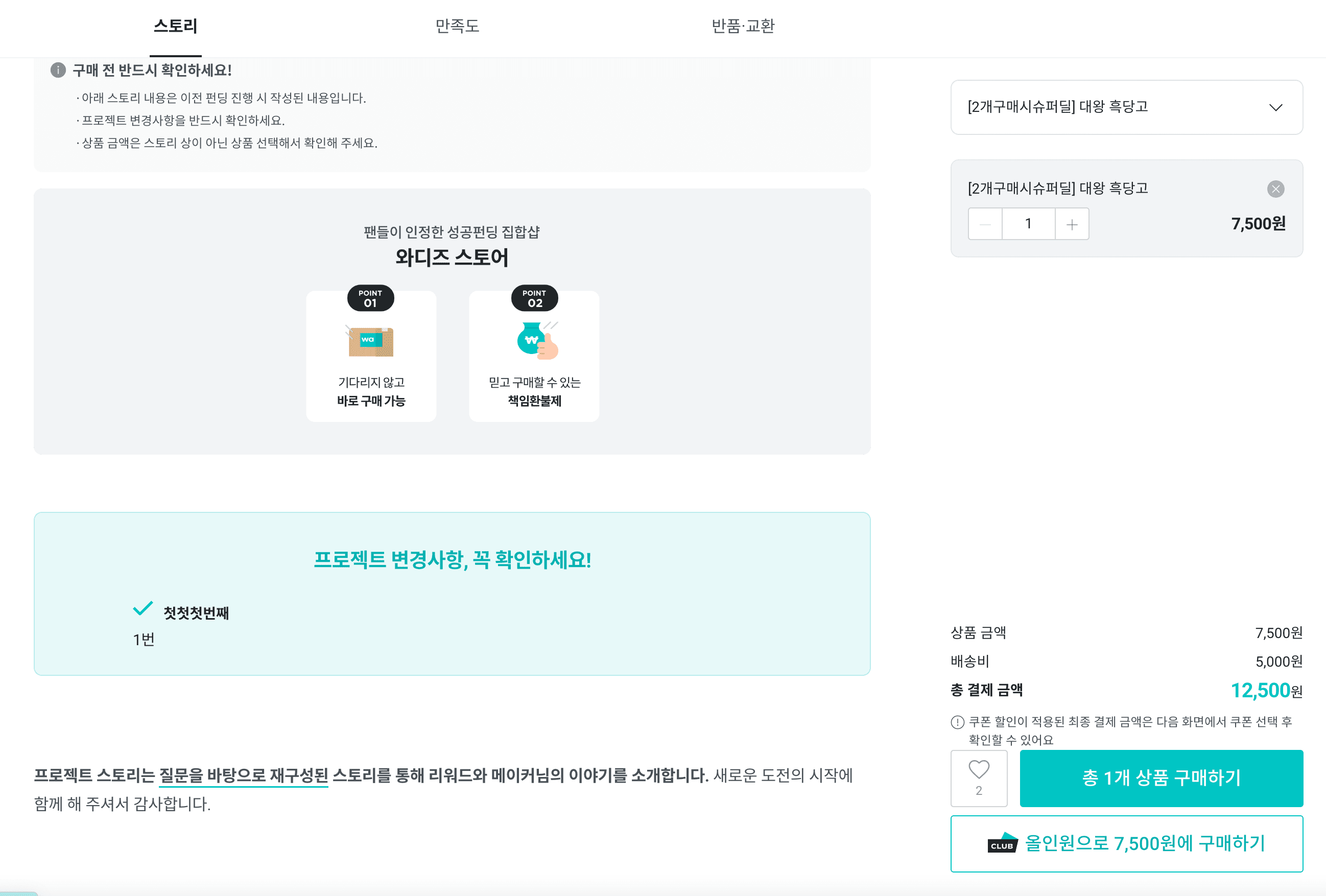Click the 배송비 5,000원 value
This screenshot has height=896, width=1326.
point(1278,662)
